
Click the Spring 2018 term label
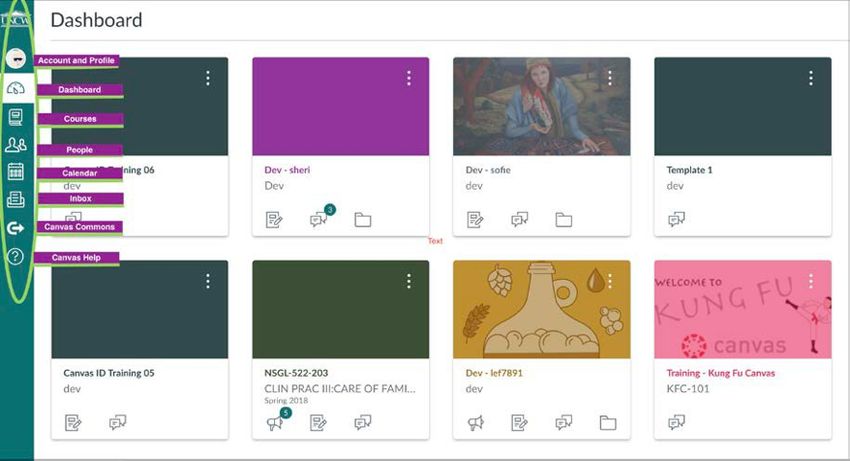tap(286, 401)
